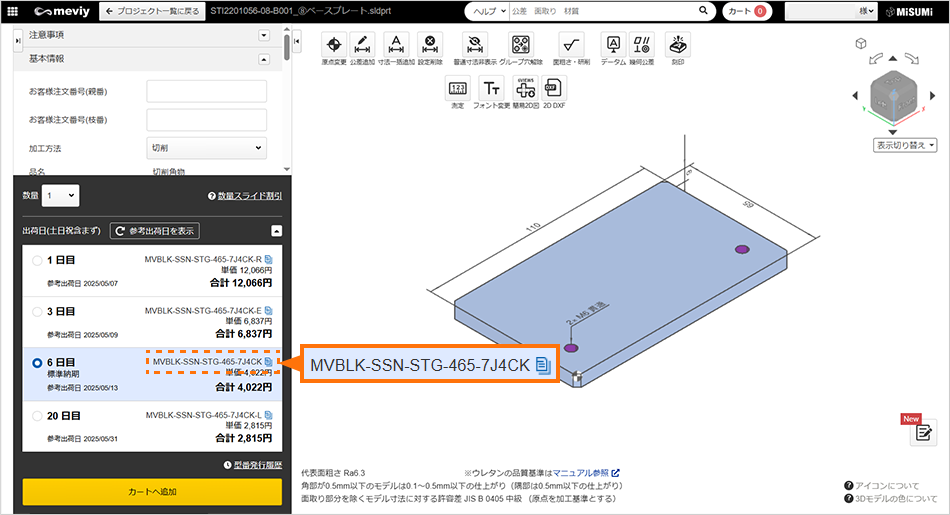Click the 刻印 engraving tool icon
The height and width of the screenshot is (515, 950).
678,44
